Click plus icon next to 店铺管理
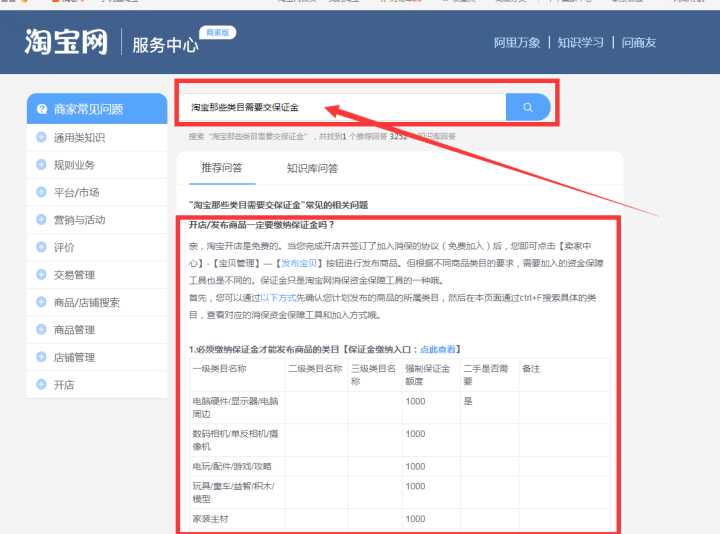720x534 pixels. 41,357
